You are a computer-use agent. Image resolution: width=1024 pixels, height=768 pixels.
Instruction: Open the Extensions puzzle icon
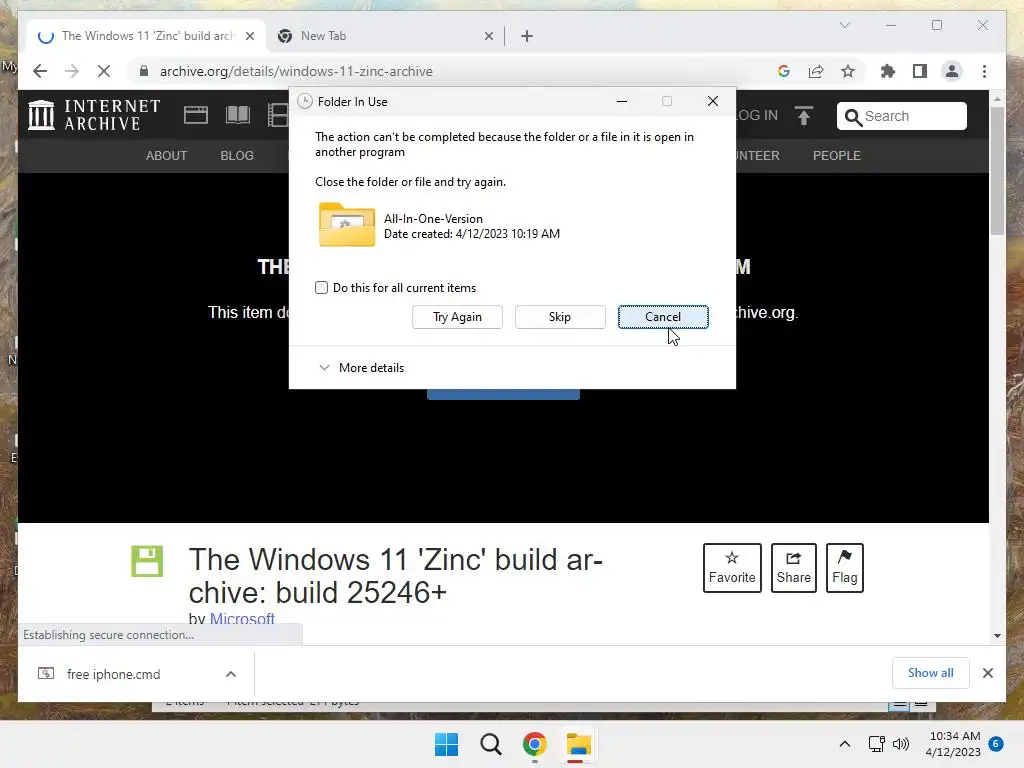(x=888, y=71)
